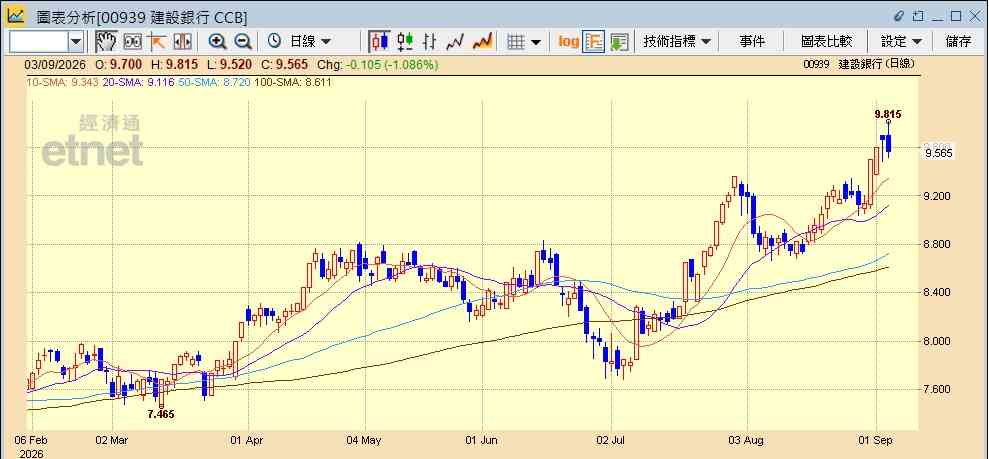The height and width of the screenshot is (459, 989).
Task: Click the 01 Apr date axis label
Action: pos(247,439)
